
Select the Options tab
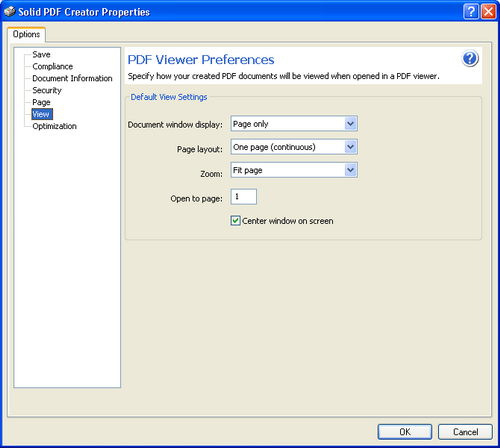[x=26, y=34]
